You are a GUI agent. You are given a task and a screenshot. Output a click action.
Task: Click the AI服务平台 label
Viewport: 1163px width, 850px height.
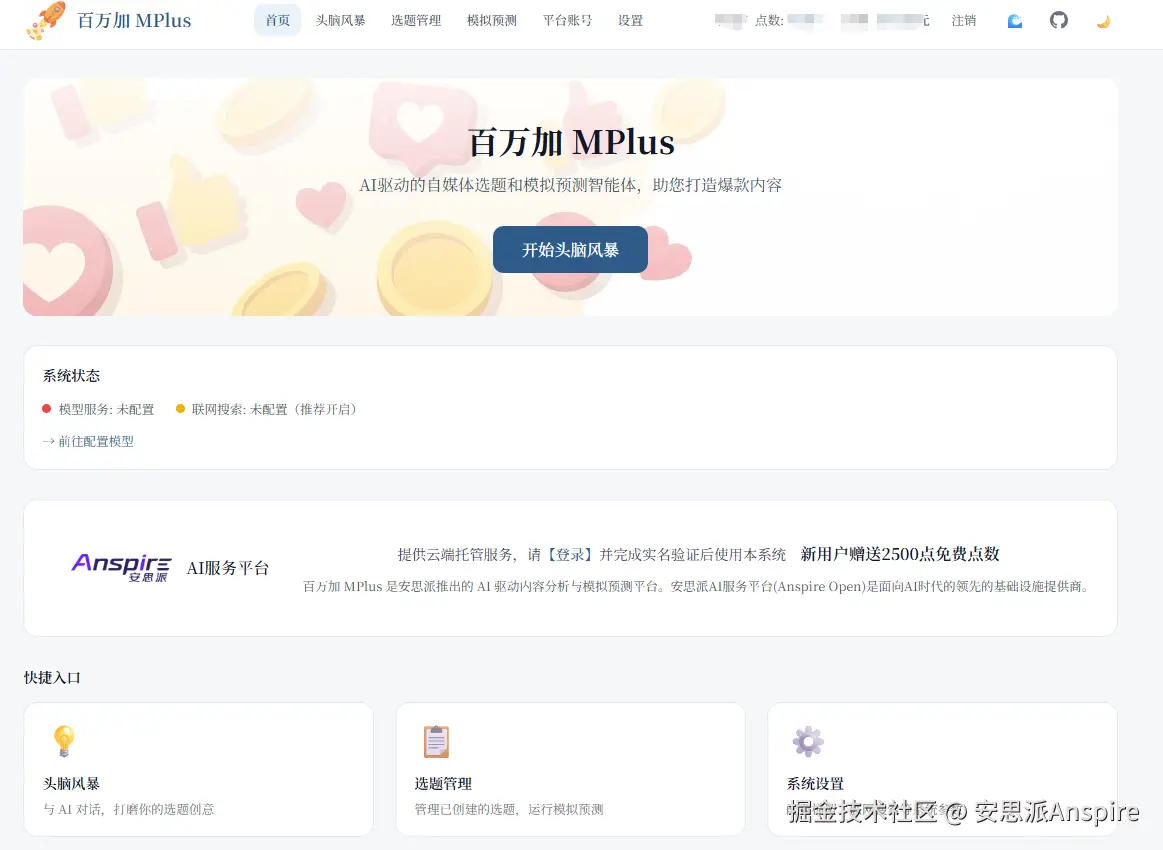pyautogui.click(x=228, y=568)
